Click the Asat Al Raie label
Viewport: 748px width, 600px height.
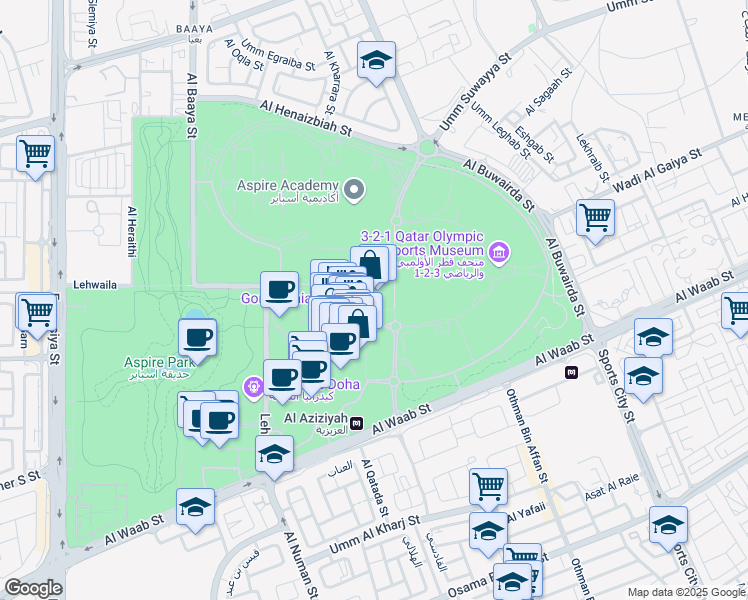[x=612, y=487]
